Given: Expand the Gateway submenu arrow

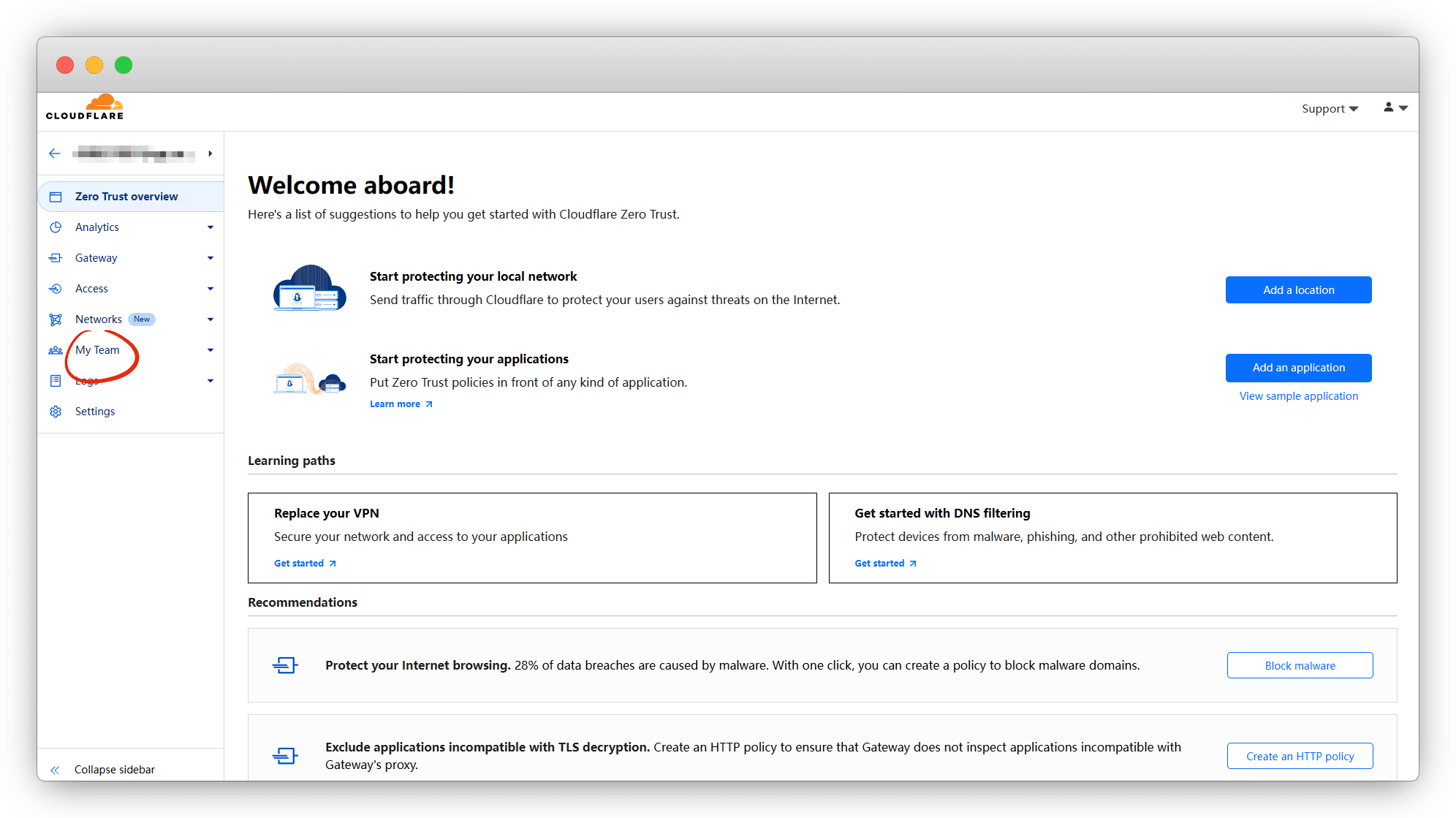Looking at the screenshot, I should coord(211,258).
